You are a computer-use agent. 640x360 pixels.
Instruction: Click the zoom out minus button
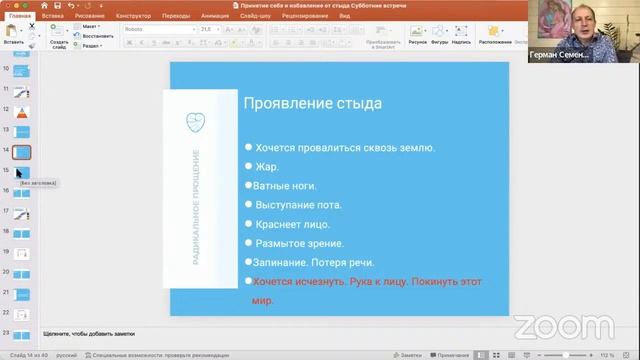pyautogui.click(x=539, y=355)
